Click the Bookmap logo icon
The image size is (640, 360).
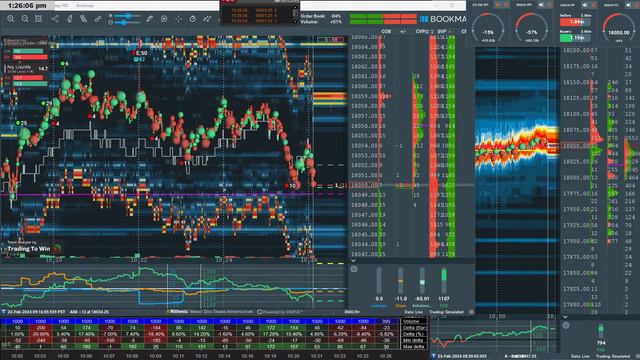424,19
